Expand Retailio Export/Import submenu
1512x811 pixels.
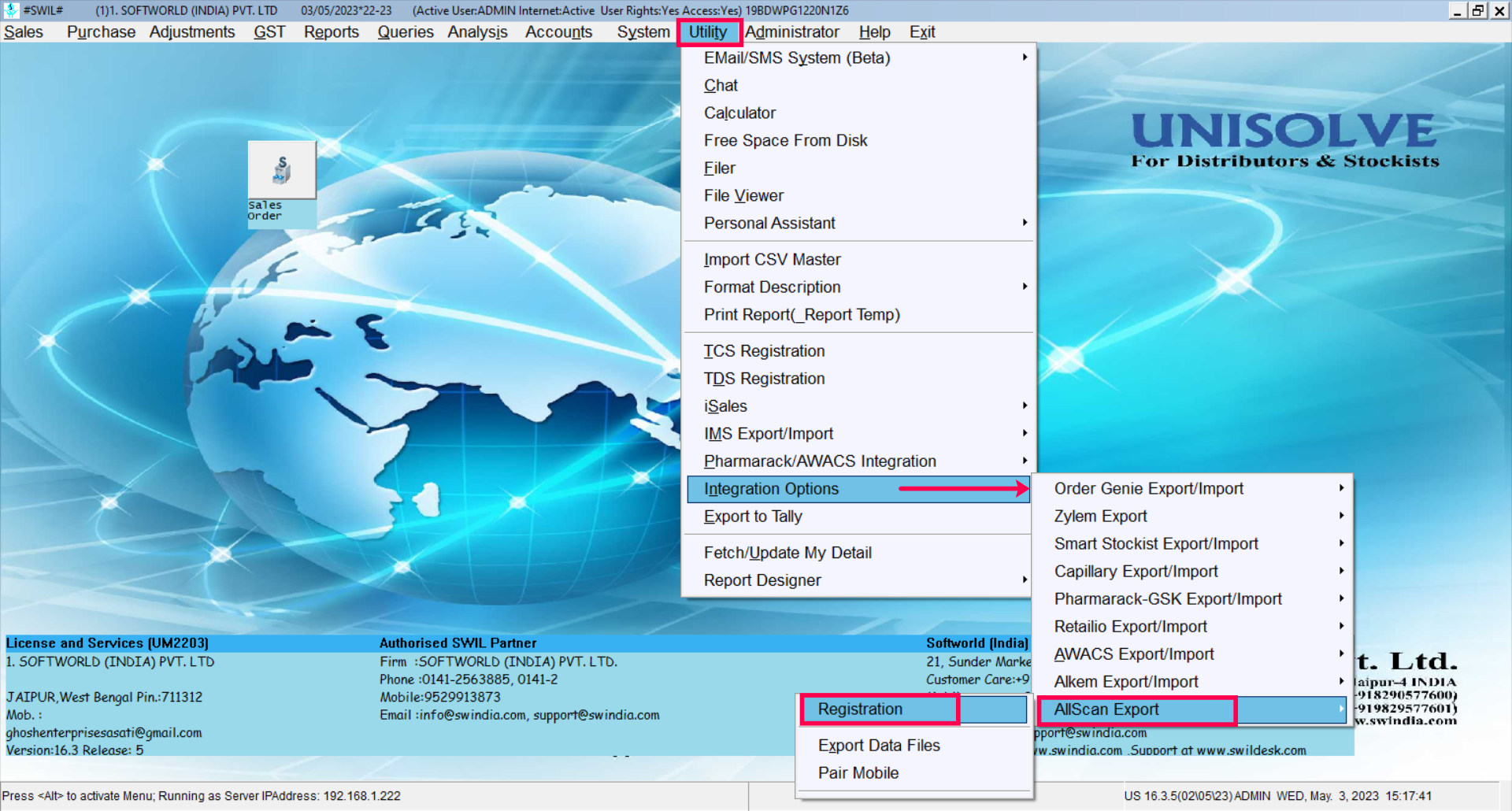click(x=1193, y=627)
